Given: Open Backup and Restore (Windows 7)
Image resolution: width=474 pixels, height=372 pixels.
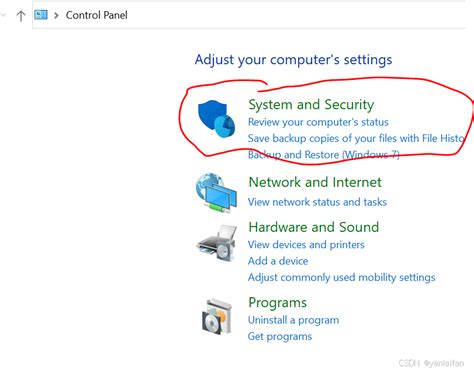Looking at the screenshot, I should click(323, 155).
